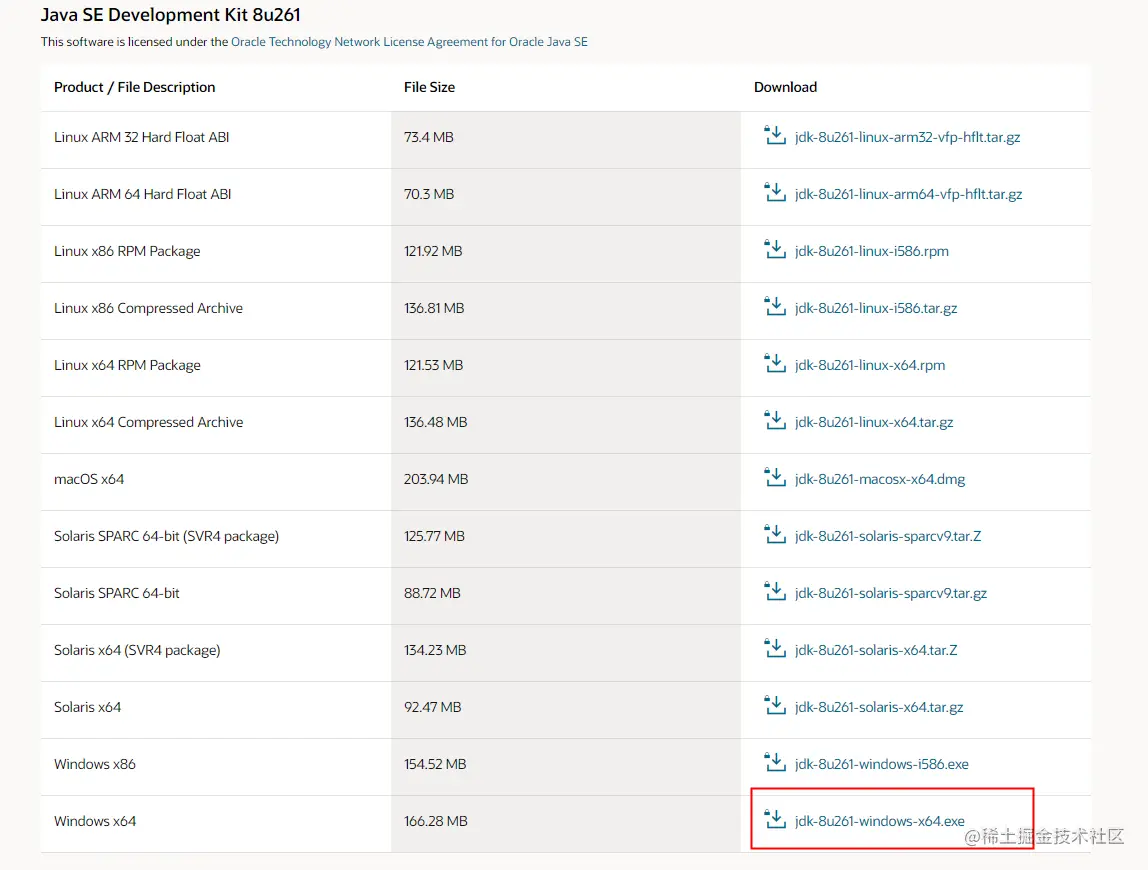This screenshot has height=870, width=1148.
Task: Select 'Linux x86 RPM Package' text
Action: tap(127, 251)
